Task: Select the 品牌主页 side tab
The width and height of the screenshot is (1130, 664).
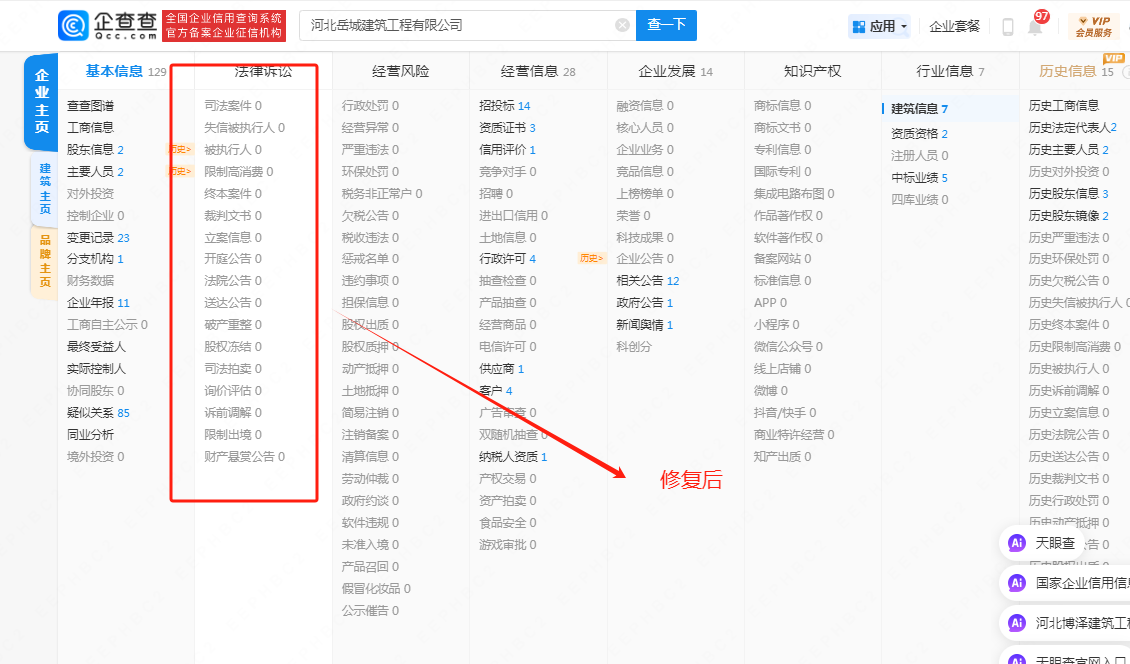Action: tap(44, 261)
